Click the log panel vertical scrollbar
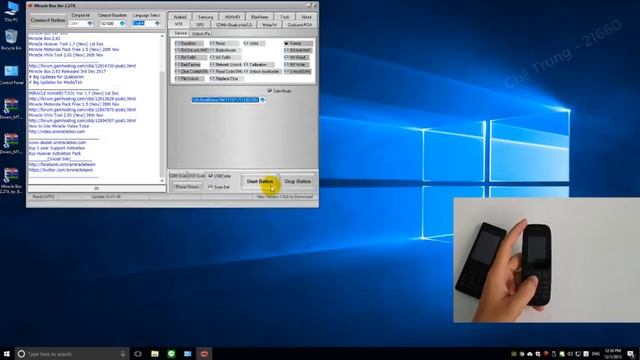640x360 pixels. (162, 108)
